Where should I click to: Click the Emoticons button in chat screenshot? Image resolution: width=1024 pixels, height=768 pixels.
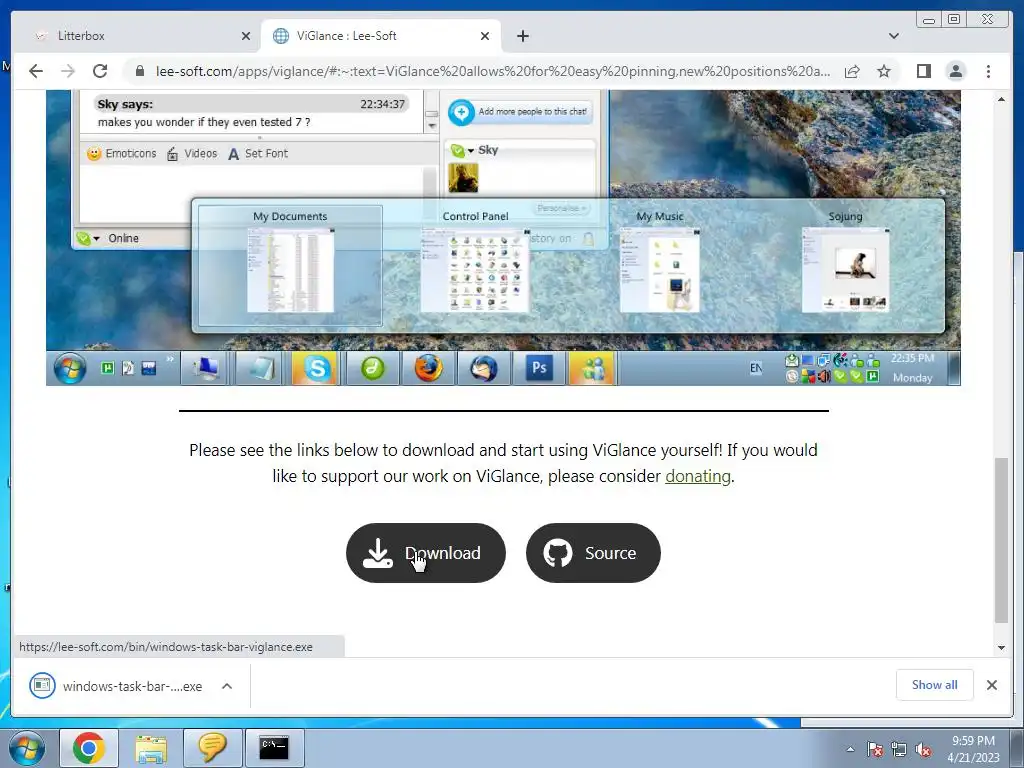[x=121, y=153]
